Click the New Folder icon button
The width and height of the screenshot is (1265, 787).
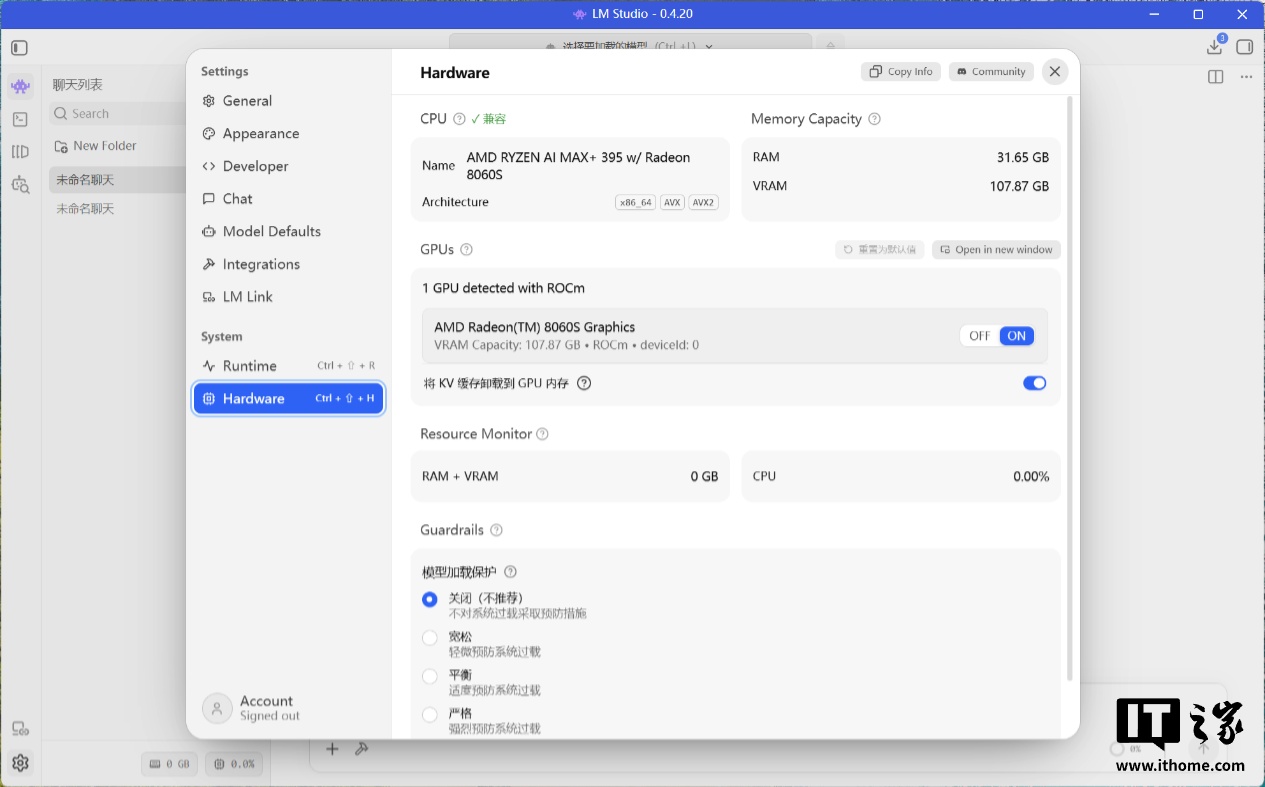pos(61,146)
